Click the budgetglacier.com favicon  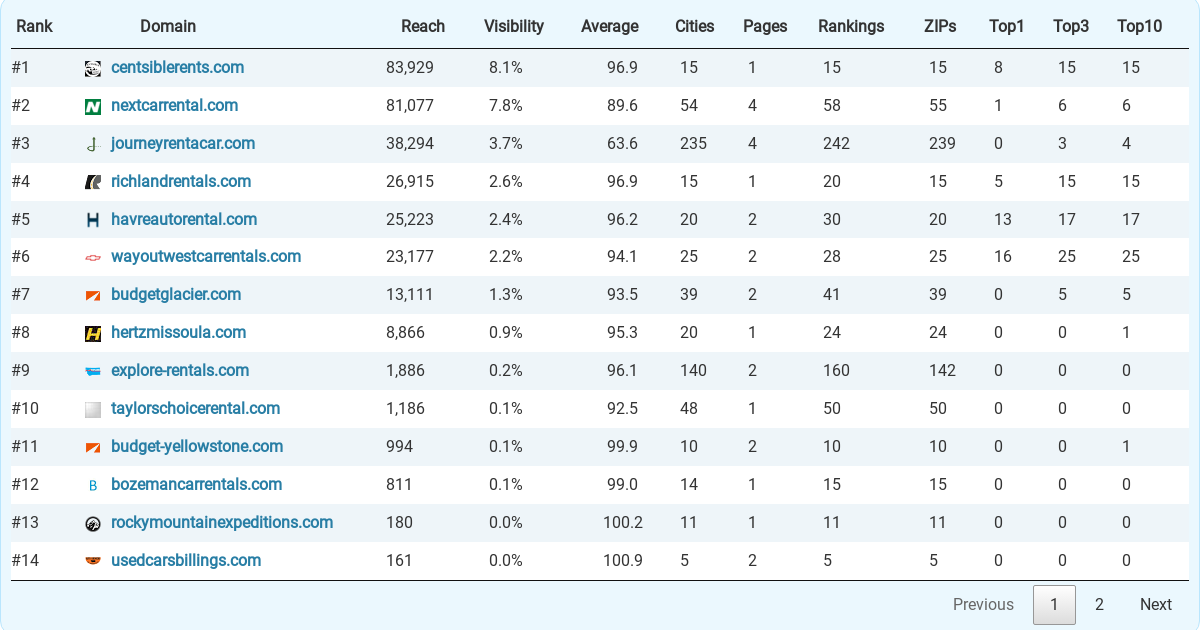tap(93, 295)
